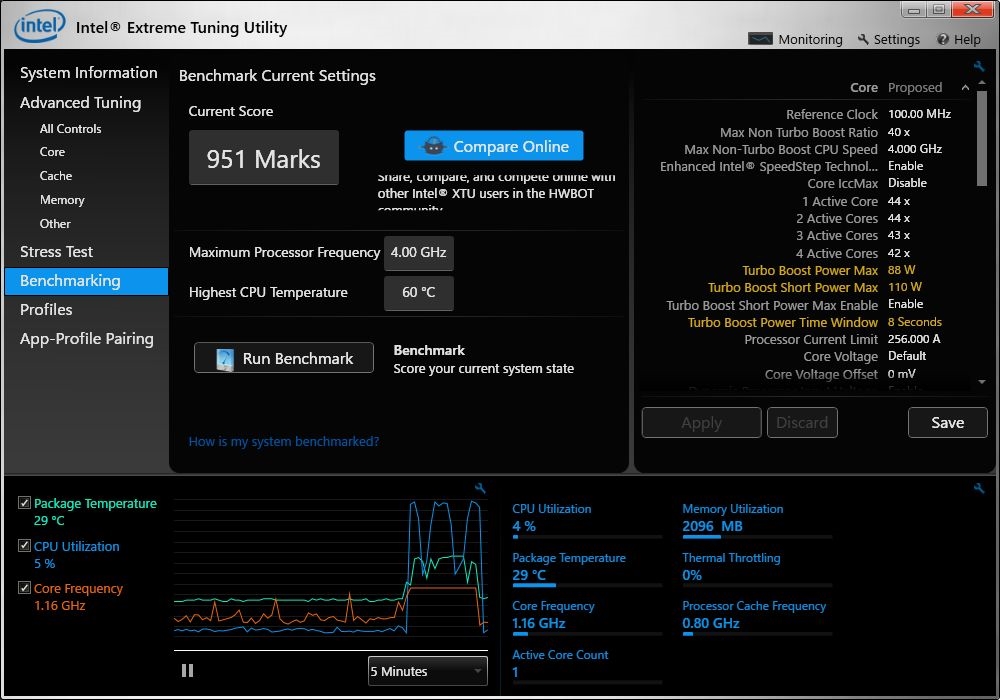Image resolution: width=1000 pixels, height=700 pixels.
Task: Click the Discard button
Action: click(x=802, y=423)
